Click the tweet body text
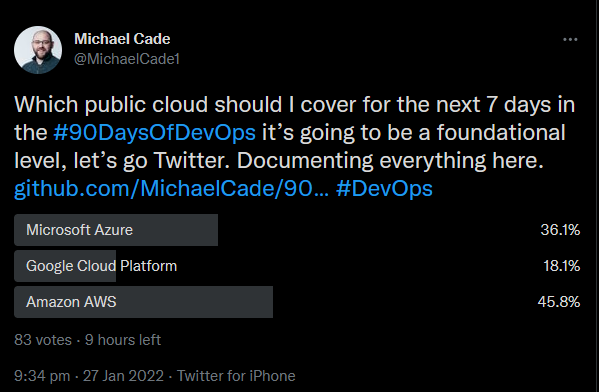Viewport: 599px width, 392px height. 295,146
